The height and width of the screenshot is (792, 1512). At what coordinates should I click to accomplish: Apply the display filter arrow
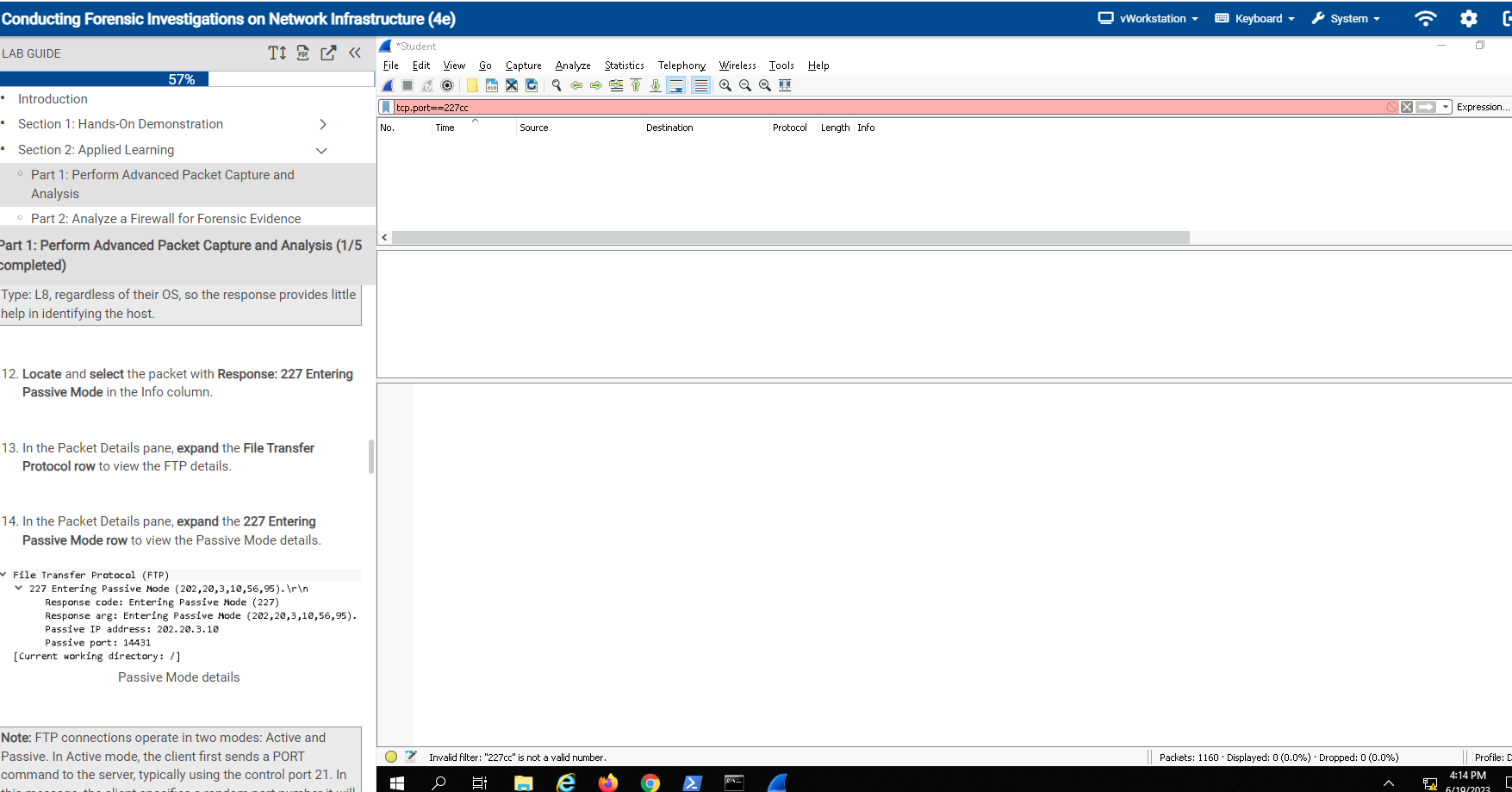pos(1427,107)
